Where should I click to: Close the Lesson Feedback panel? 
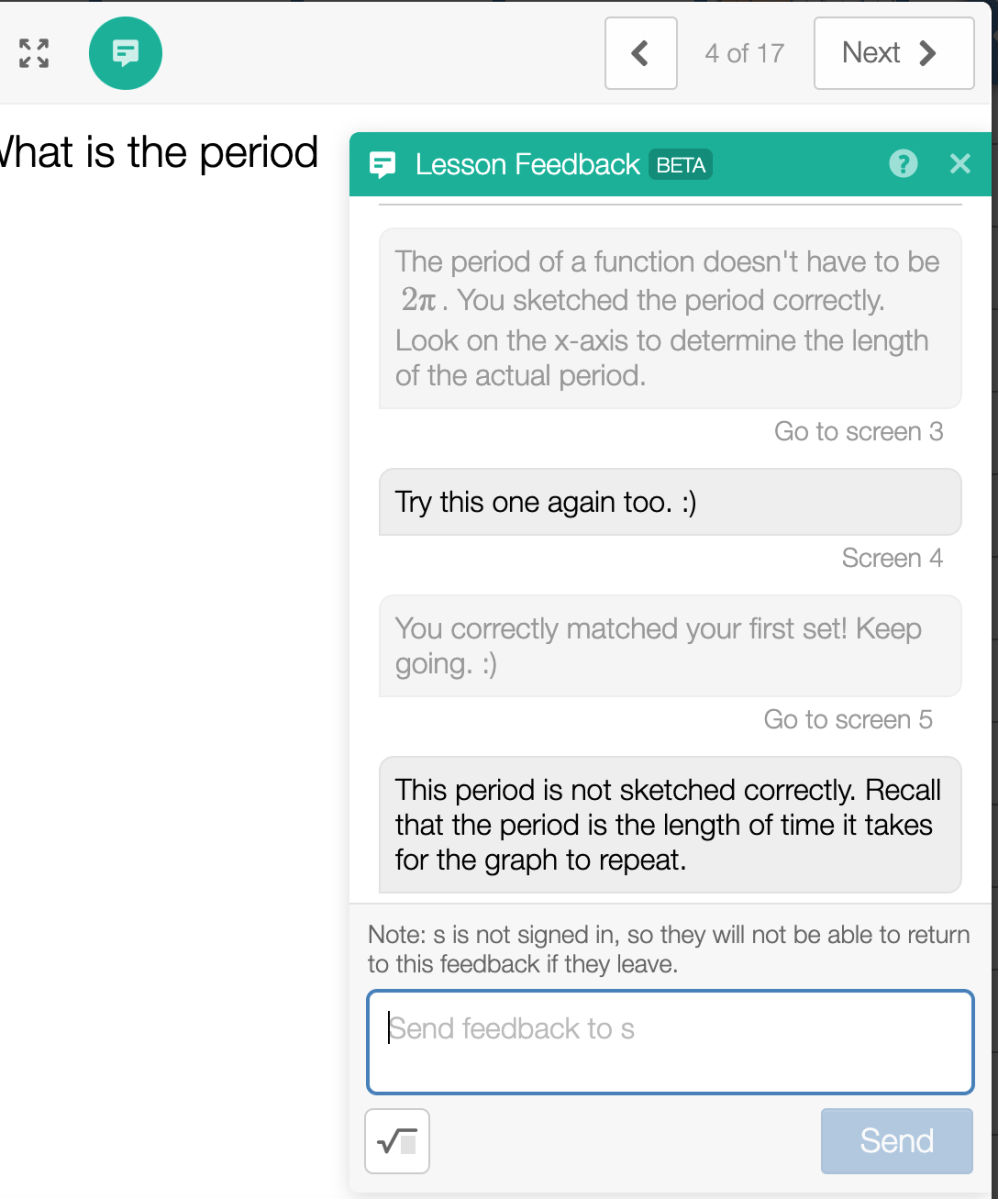[960, 163]
